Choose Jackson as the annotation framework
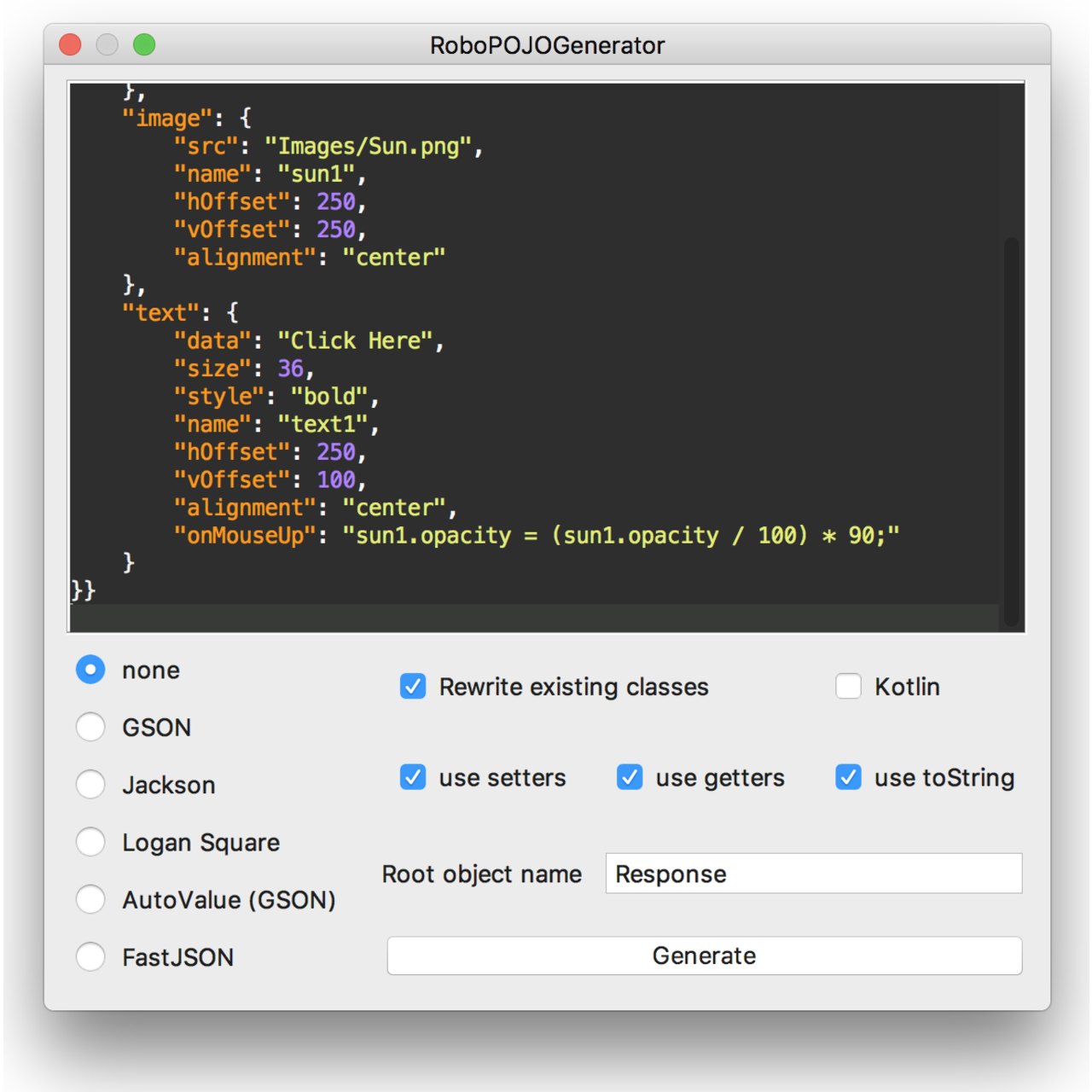1092x1092 pixels. coord(90,784)
